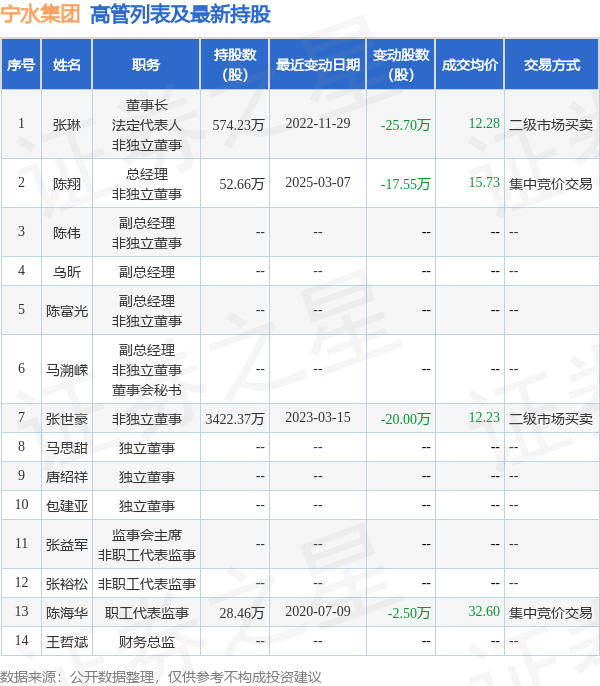Click change value -17.55万
Viewport: 600px width, 686px height.
click(405, 184)
